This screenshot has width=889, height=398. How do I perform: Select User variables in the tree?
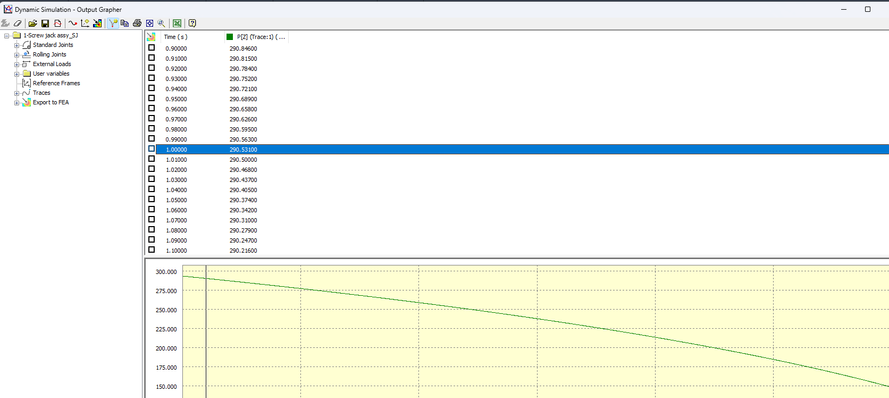(51, 74)
